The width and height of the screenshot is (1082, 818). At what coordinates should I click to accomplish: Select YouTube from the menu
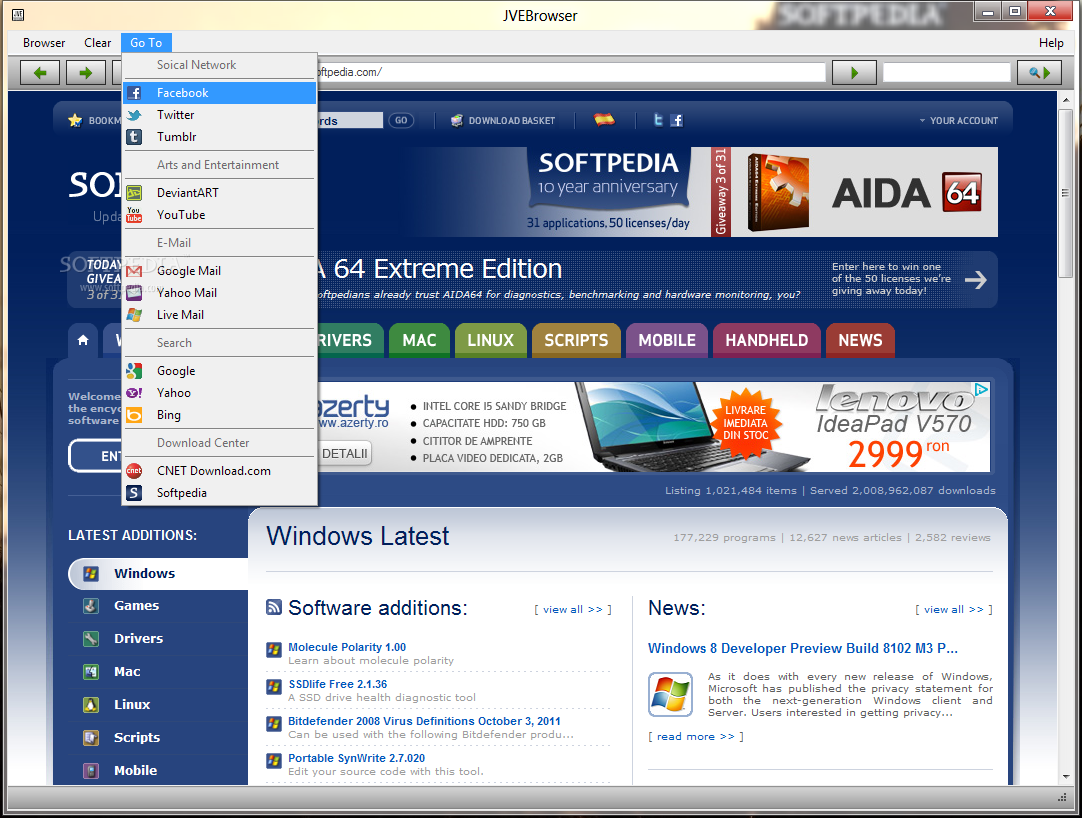pyautogui.click(x=219, y=215)
